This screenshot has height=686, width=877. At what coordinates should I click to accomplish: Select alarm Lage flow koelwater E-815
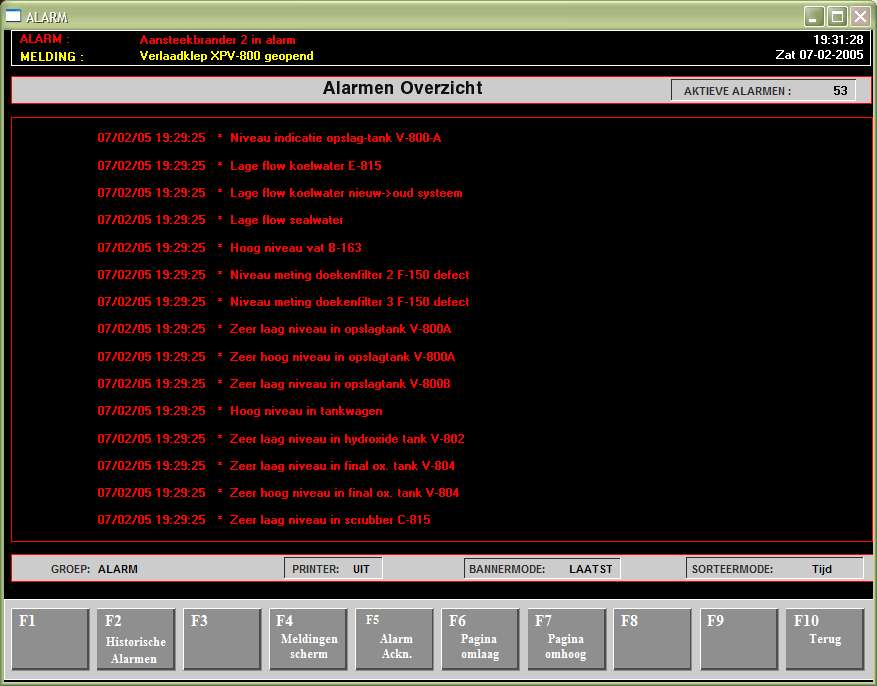pyautogui.click(x=305, y=166)
